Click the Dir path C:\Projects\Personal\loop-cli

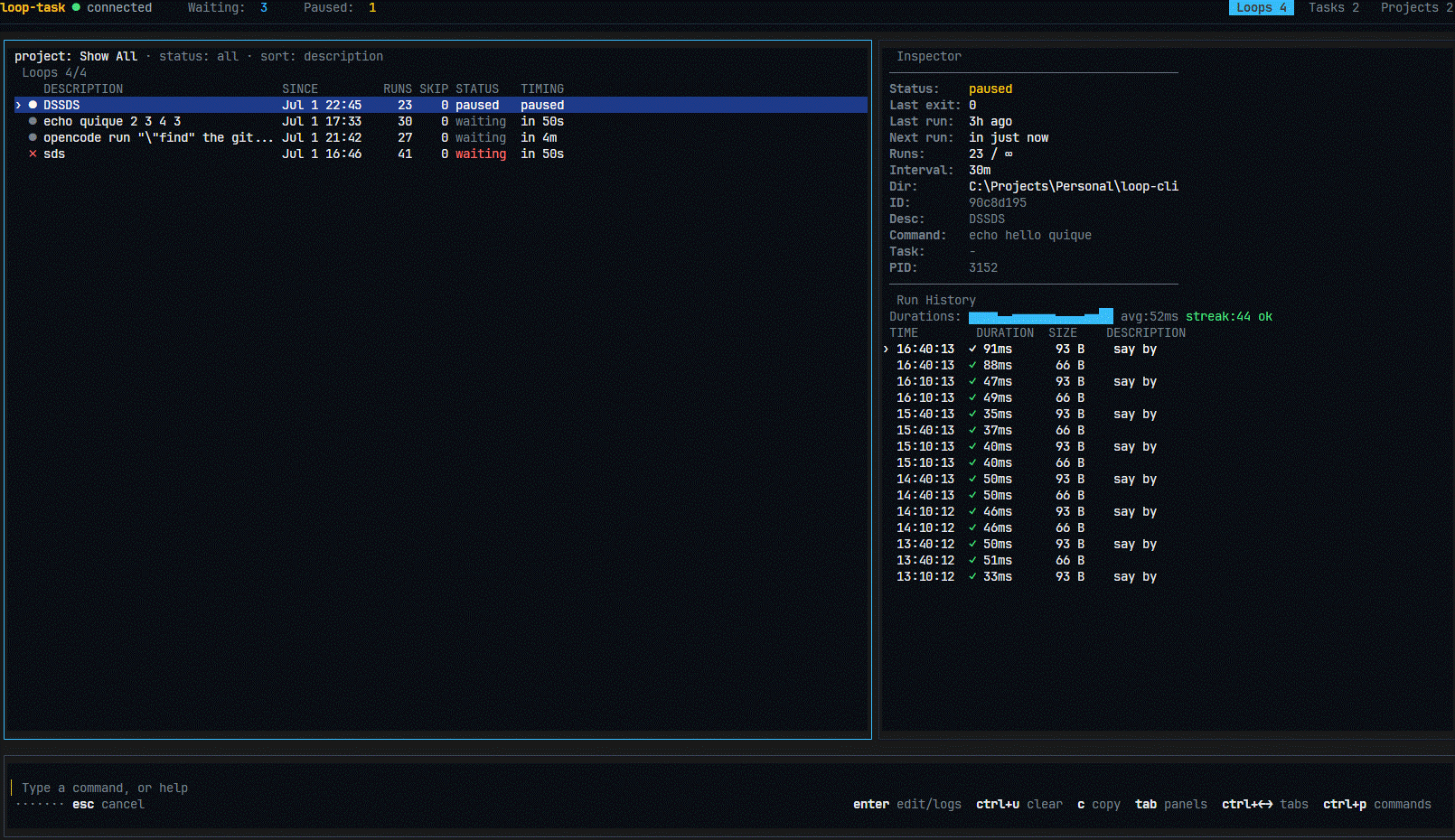coord(1074,186)
